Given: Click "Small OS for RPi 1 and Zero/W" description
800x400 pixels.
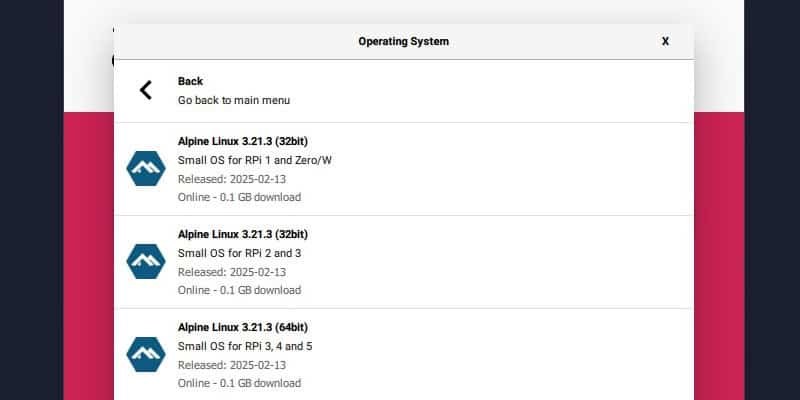Looking at the screenshot, I should 254,160.
